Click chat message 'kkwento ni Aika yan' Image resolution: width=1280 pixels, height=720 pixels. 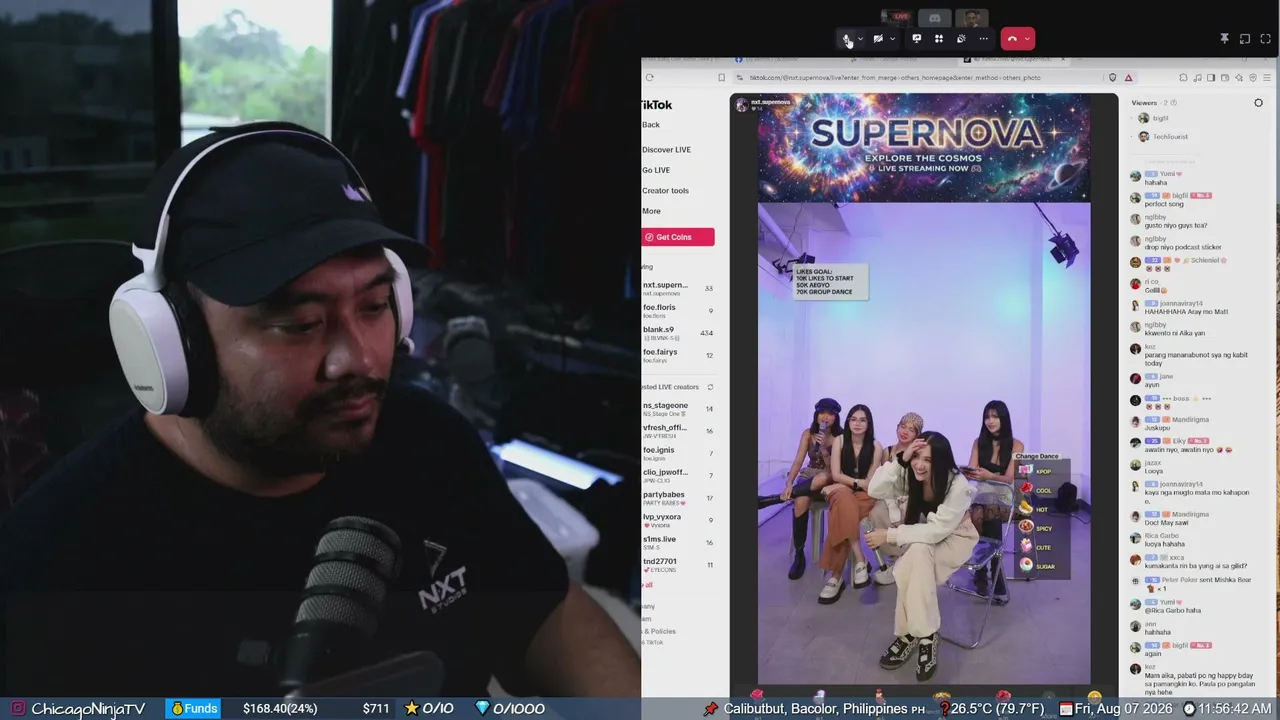point(1175,334)
